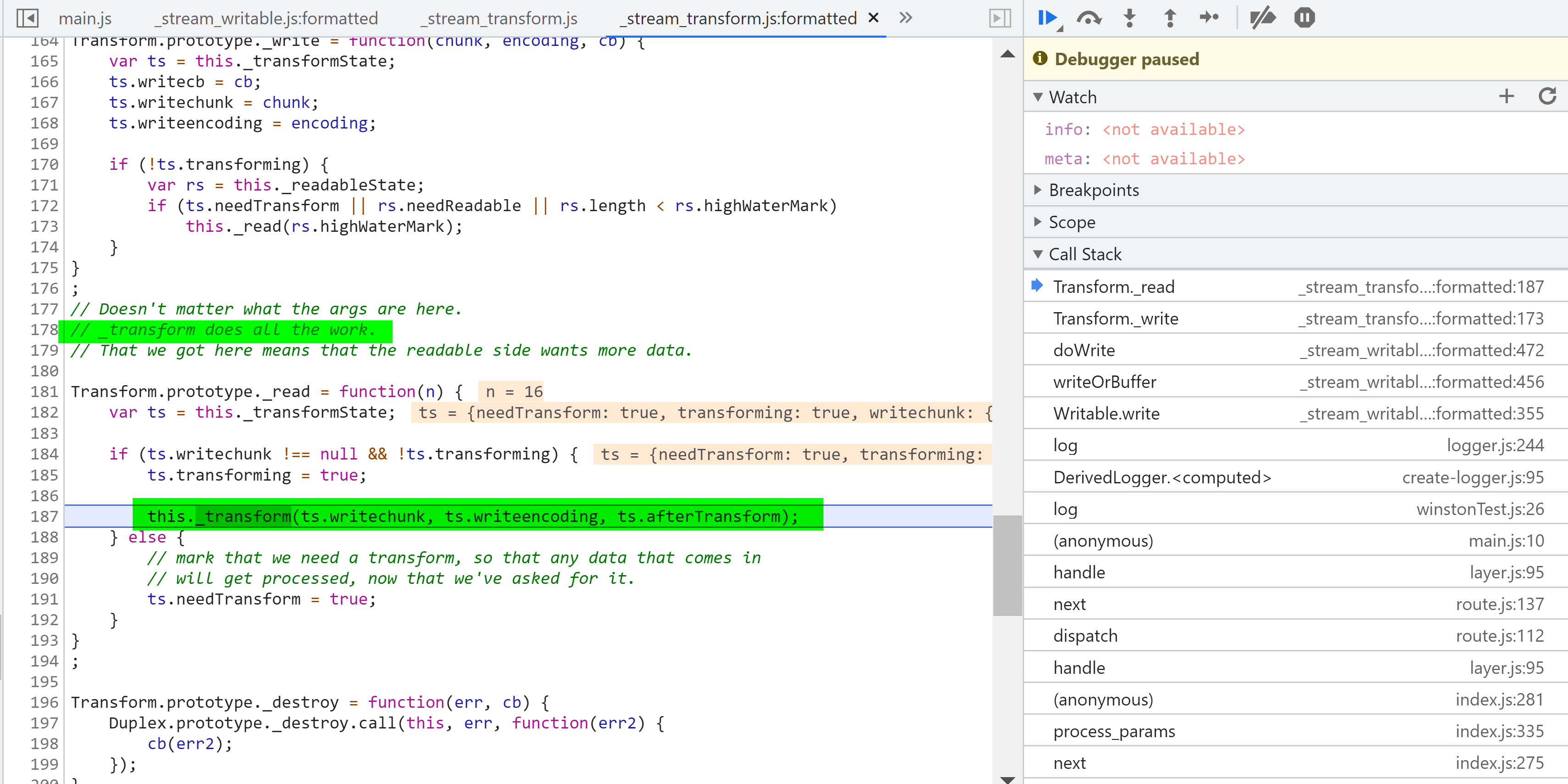Add a new watch expression
The width and height of the screenshot is (1568, 784).
1506,96
